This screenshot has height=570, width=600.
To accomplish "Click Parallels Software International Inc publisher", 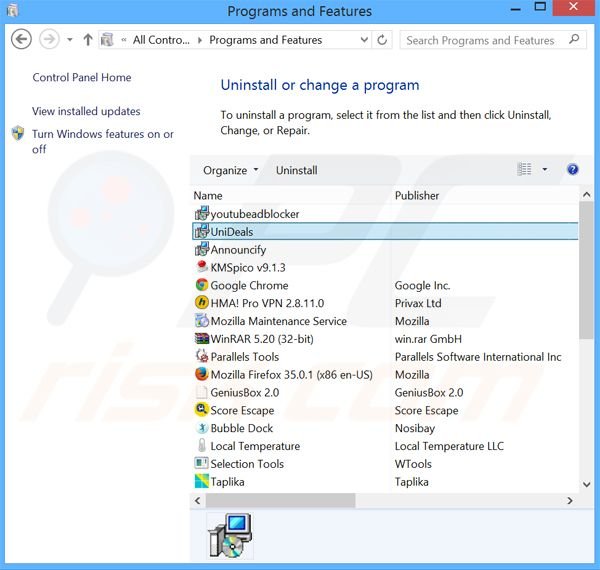I will pyautogui.click(x=478, y=357).
